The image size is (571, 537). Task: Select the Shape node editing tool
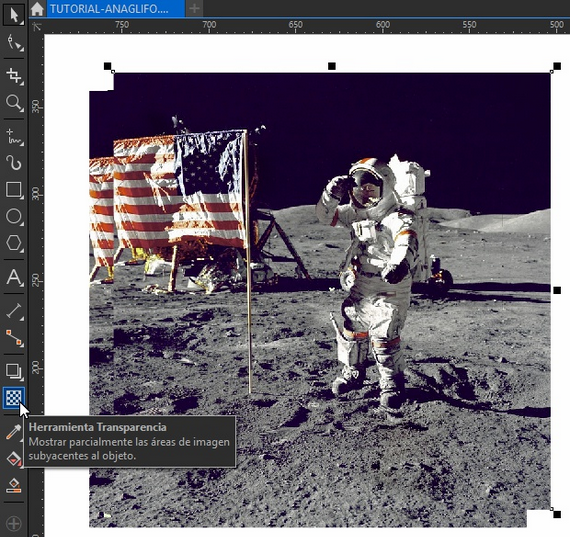pyautogui.click(x=14, y=43)
